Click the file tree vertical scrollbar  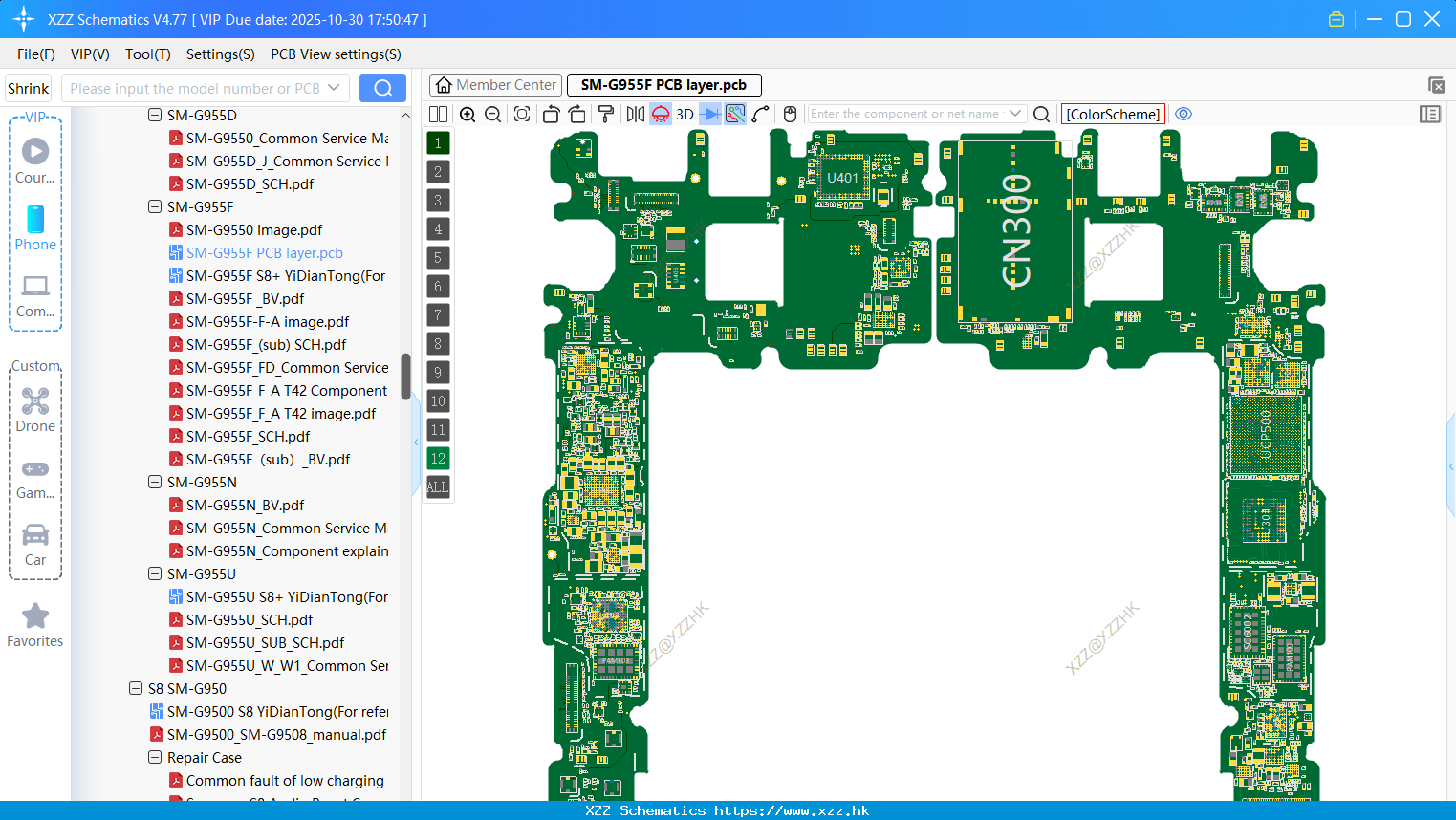pyautogui.click(x=405, y=377)
